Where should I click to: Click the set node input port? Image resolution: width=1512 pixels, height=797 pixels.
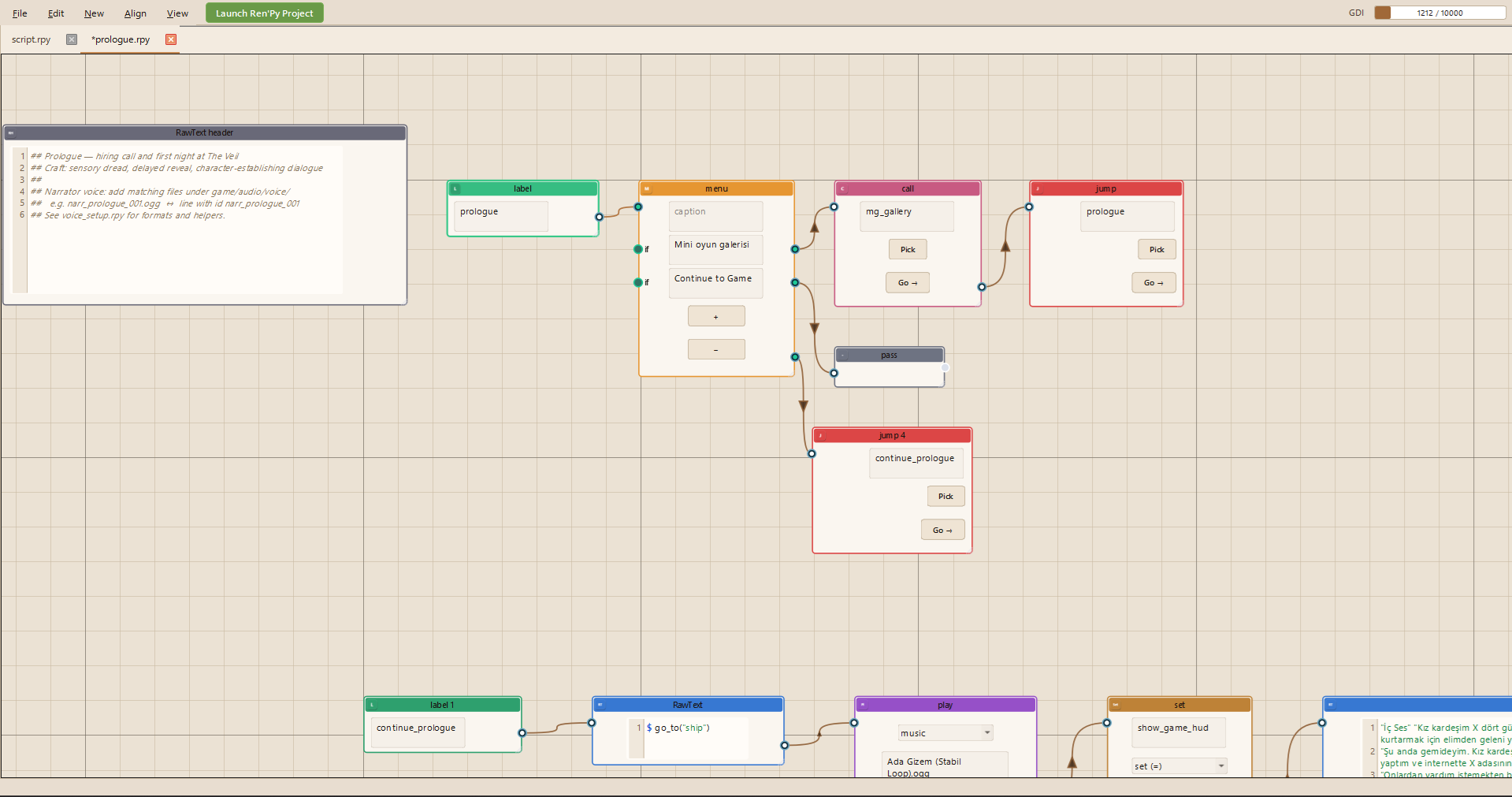1107,723
